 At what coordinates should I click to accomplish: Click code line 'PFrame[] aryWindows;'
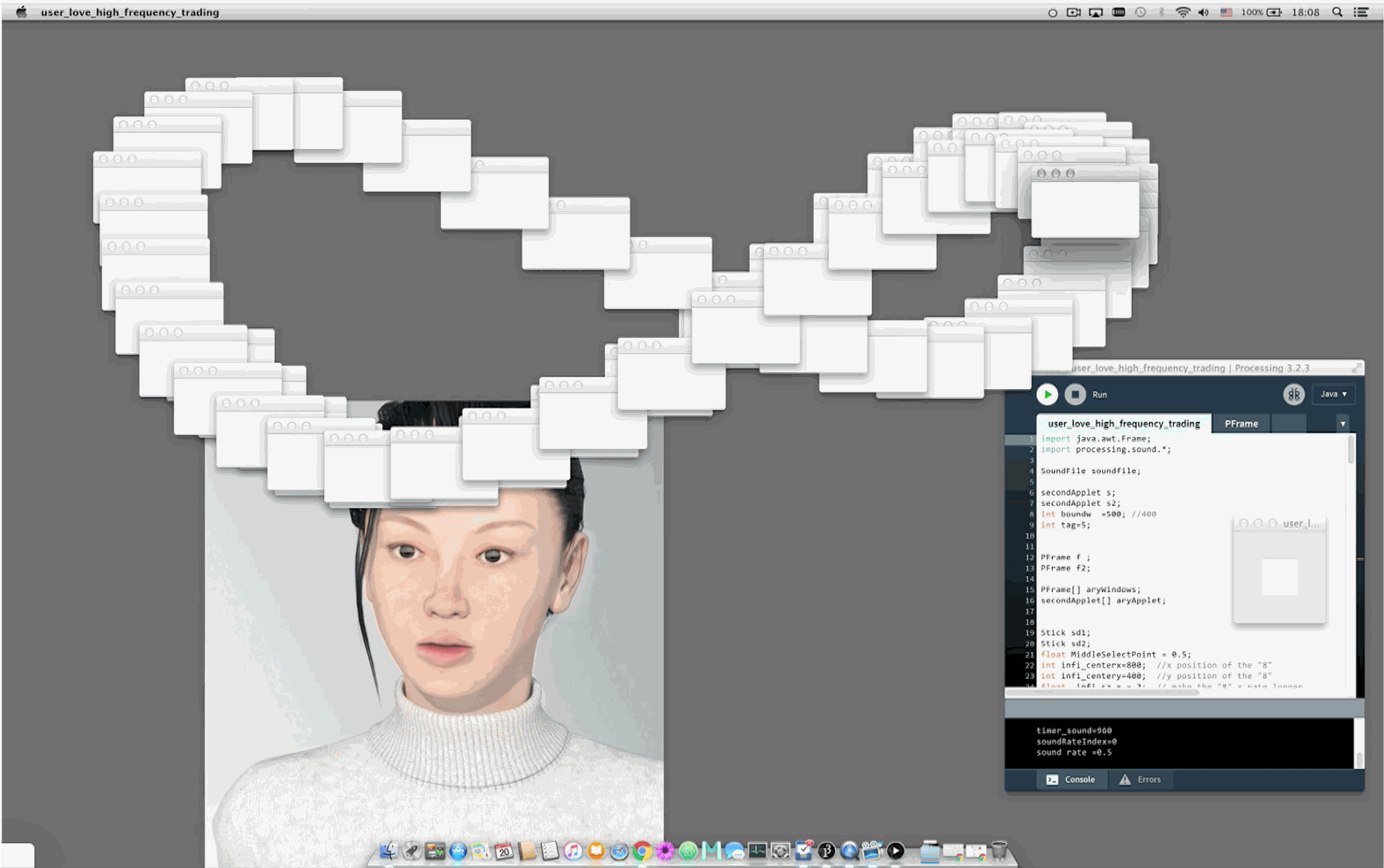click(1090, 589)
